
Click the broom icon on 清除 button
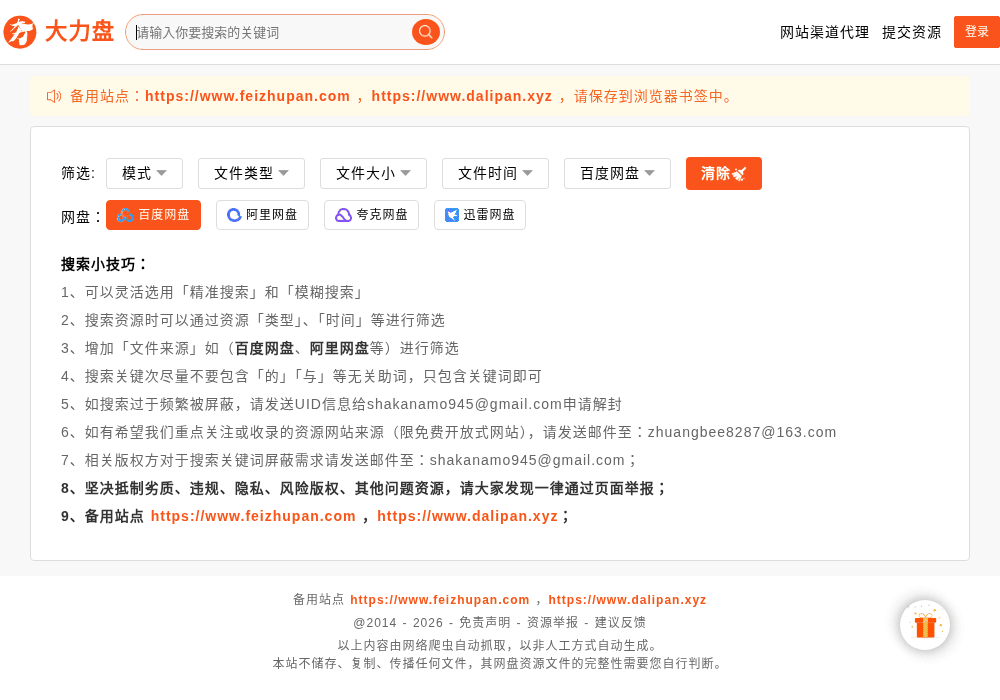[x=739, y=173]
